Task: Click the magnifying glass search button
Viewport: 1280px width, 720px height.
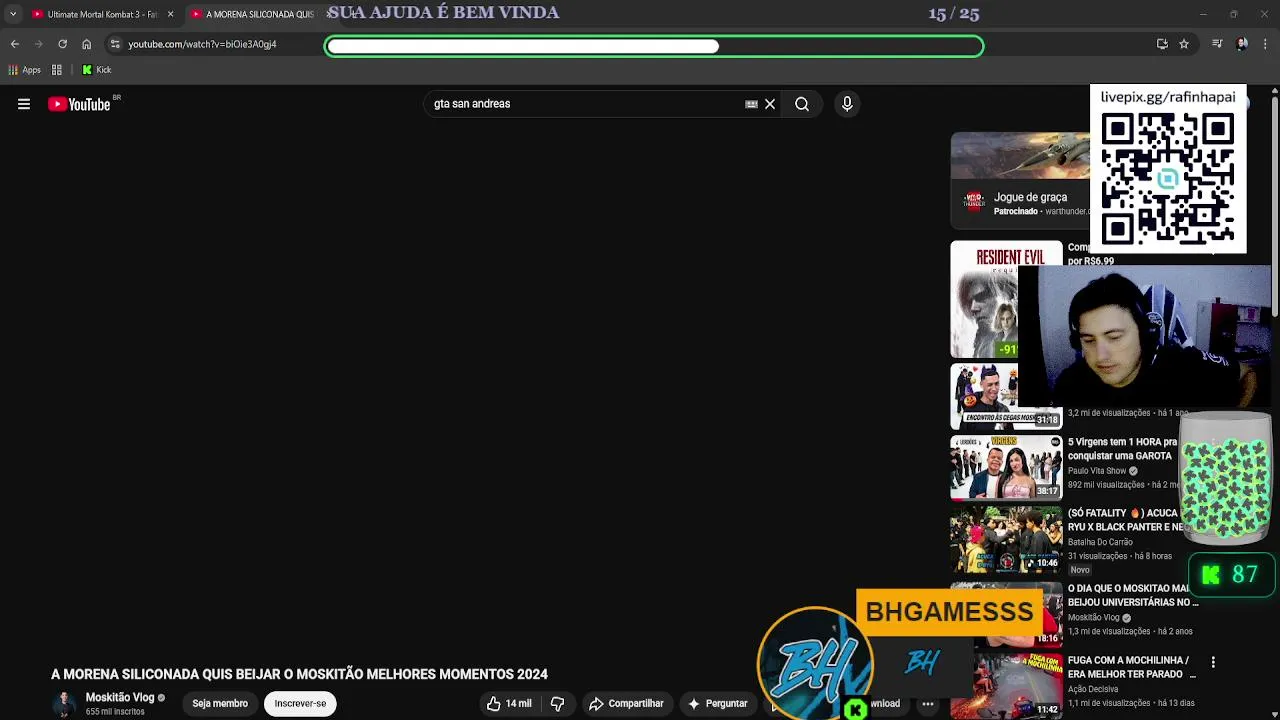Action: coord(802,104)
